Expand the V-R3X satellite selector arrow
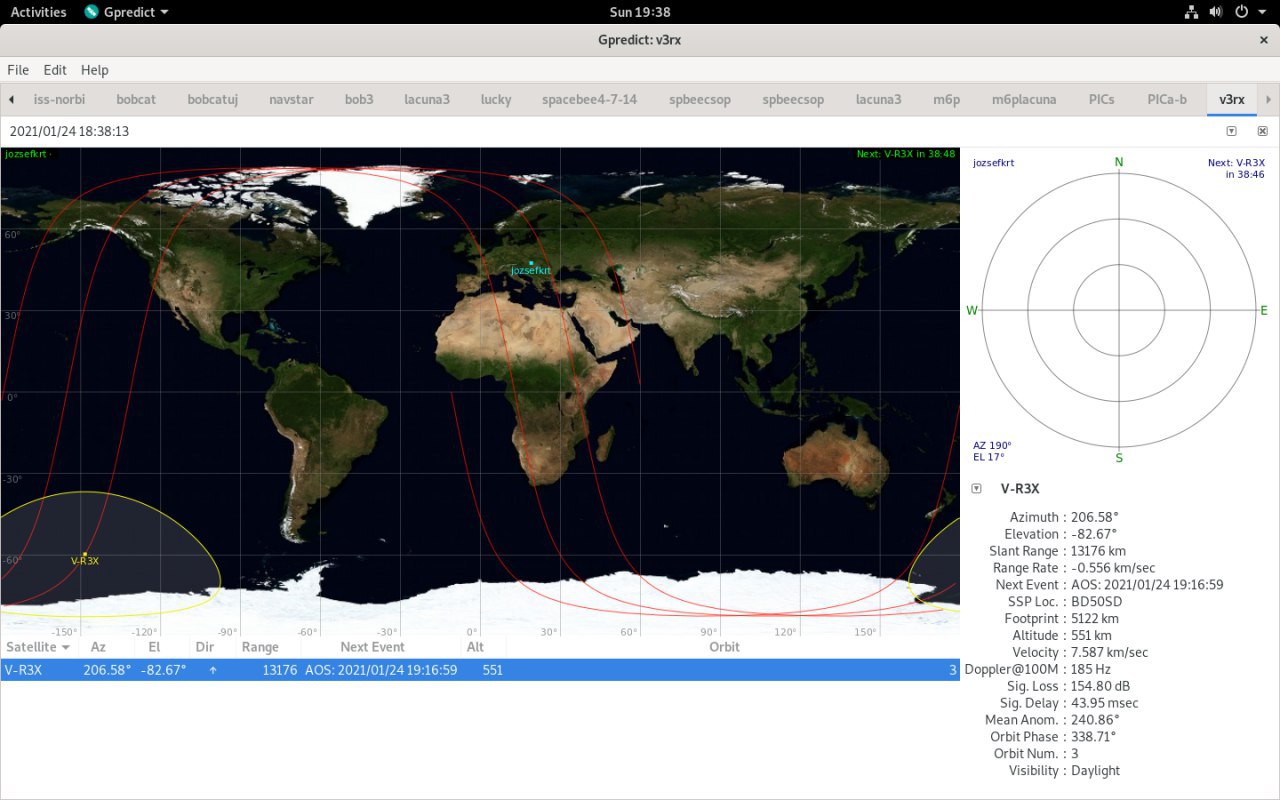 976,489
